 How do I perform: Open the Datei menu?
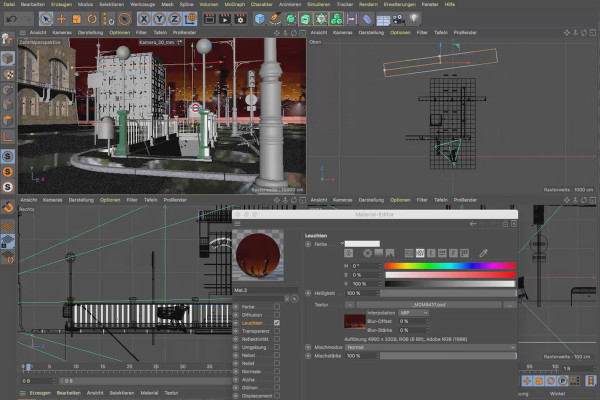pyautogui.click(x=9, y=4)
